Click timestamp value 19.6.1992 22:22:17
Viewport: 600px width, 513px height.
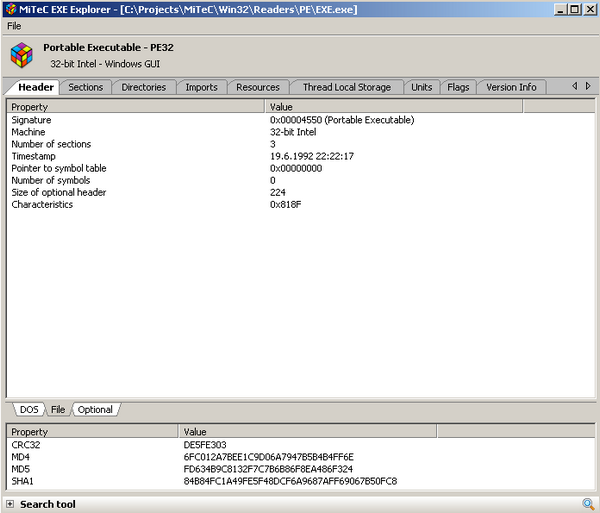tap(312, 156)
